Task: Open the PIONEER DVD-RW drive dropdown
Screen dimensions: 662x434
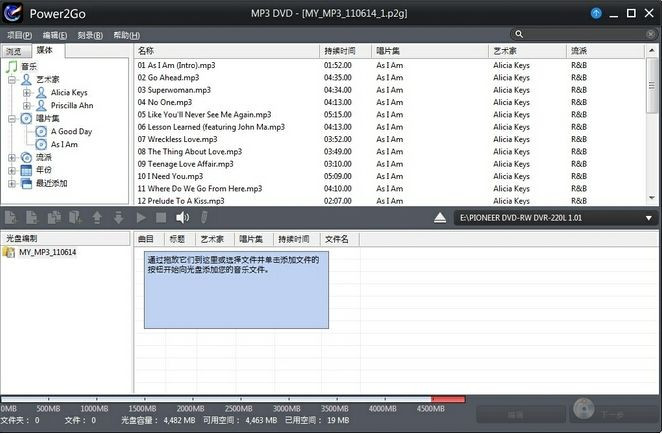Action: pyautogui.click(x=648, y=218)
